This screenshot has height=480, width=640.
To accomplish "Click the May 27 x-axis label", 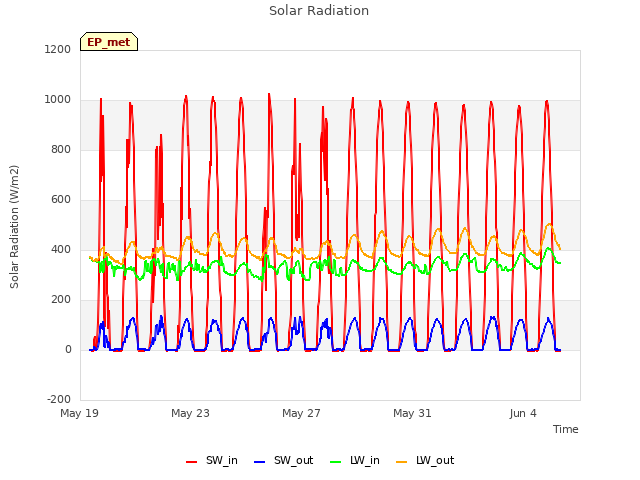I will click(301, 413).
